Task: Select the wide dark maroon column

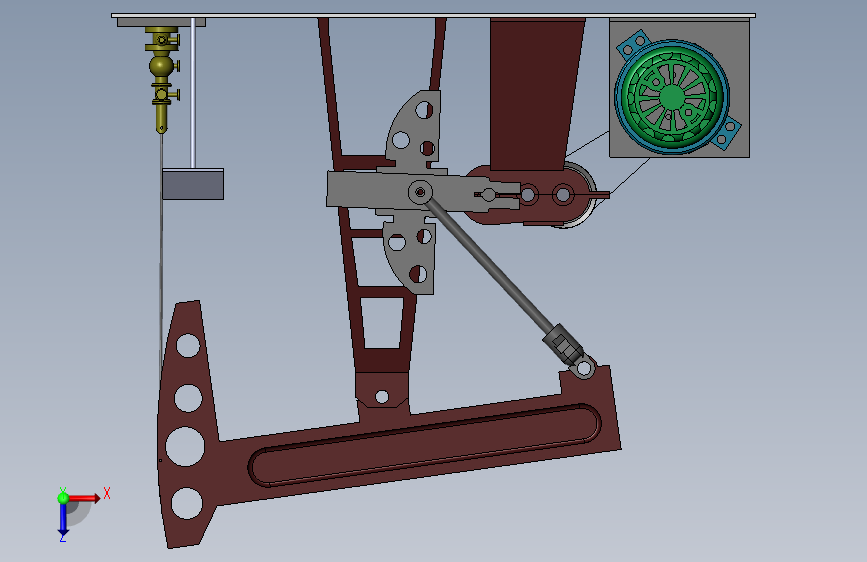Action: coord(535,94)
